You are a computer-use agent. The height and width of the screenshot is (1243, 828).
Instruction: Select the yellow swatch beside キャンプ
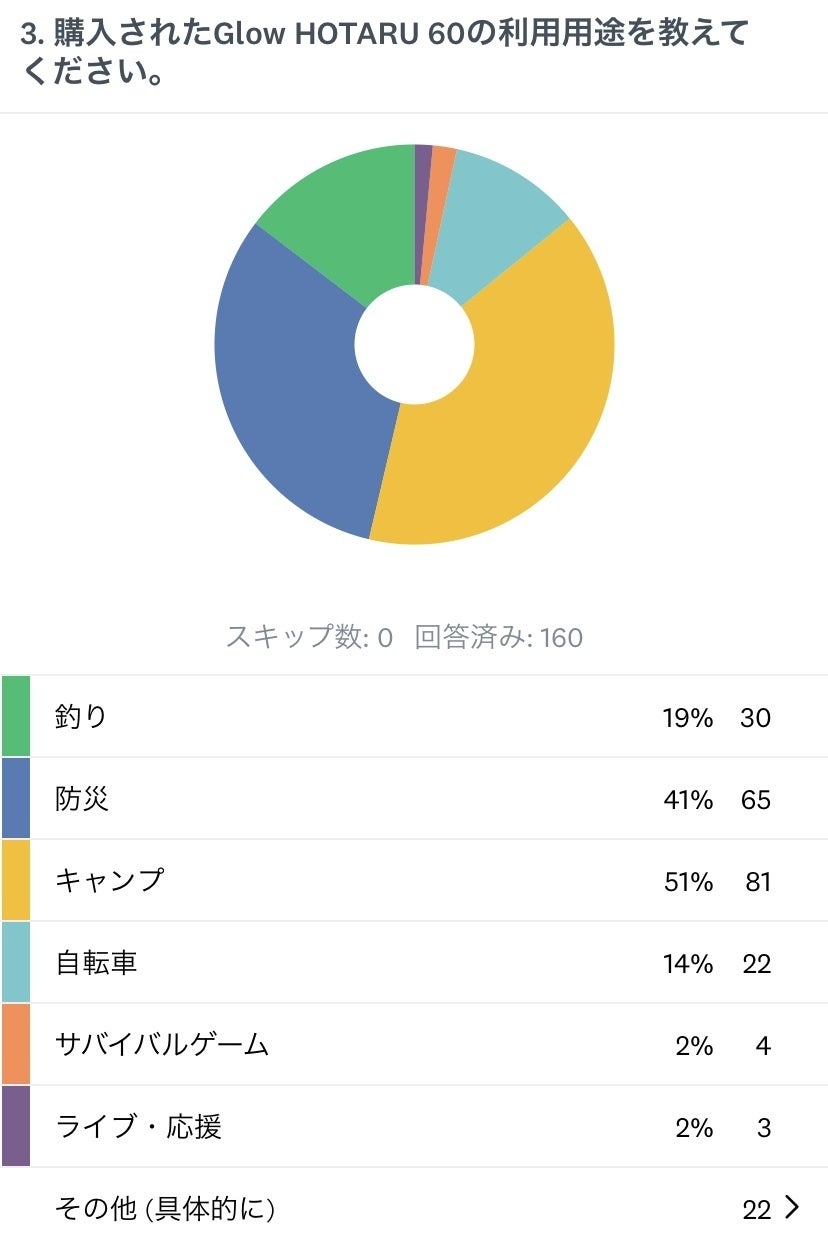(16, 880)
